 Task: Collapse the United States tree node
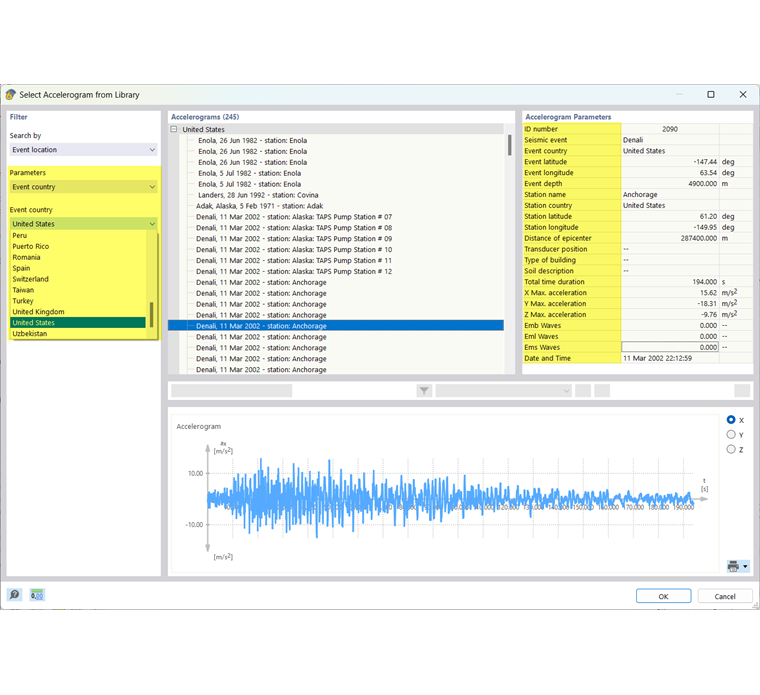(x=174, y=129)
